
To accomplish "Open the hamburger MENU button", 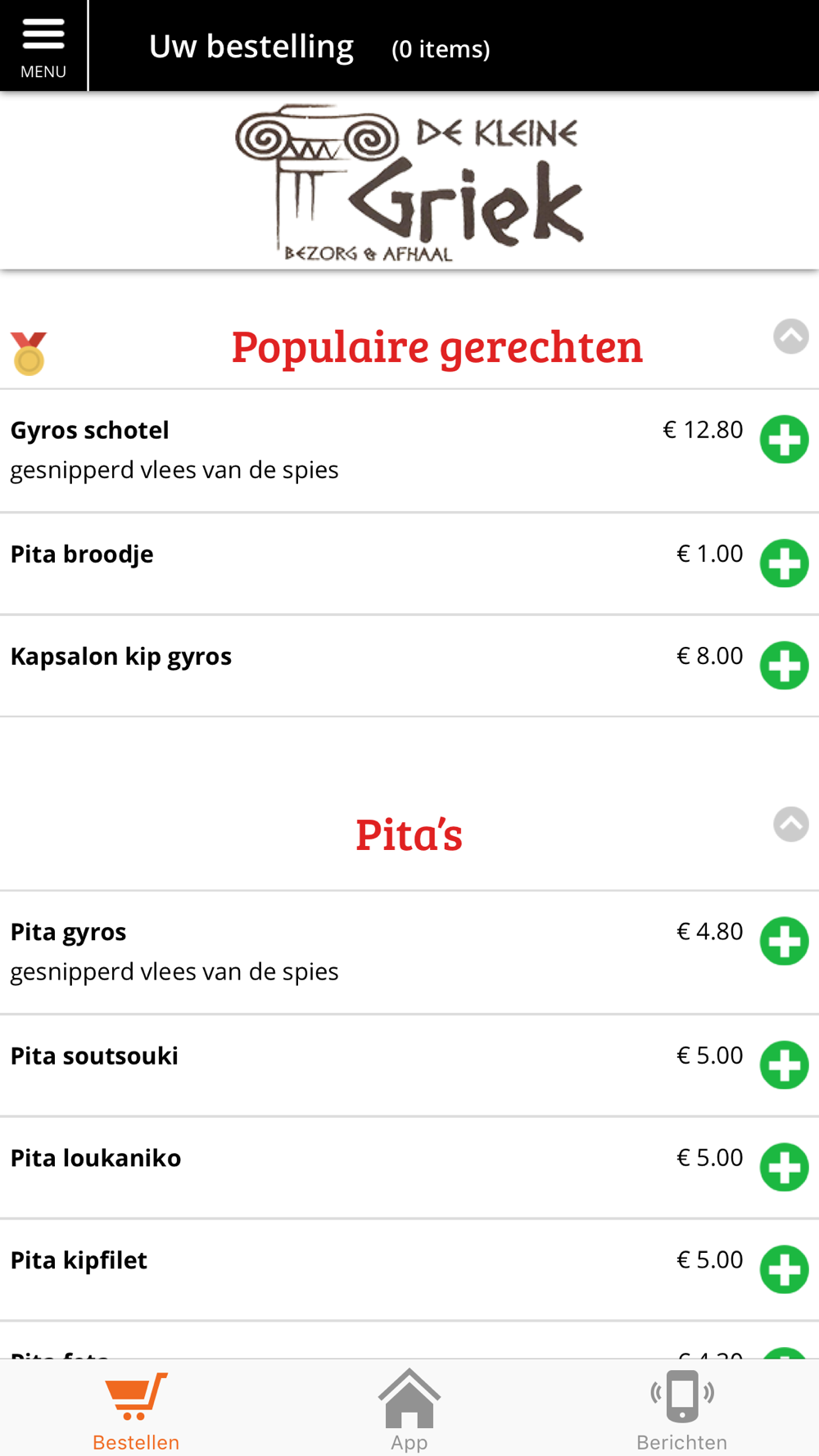I will point(43,45).
